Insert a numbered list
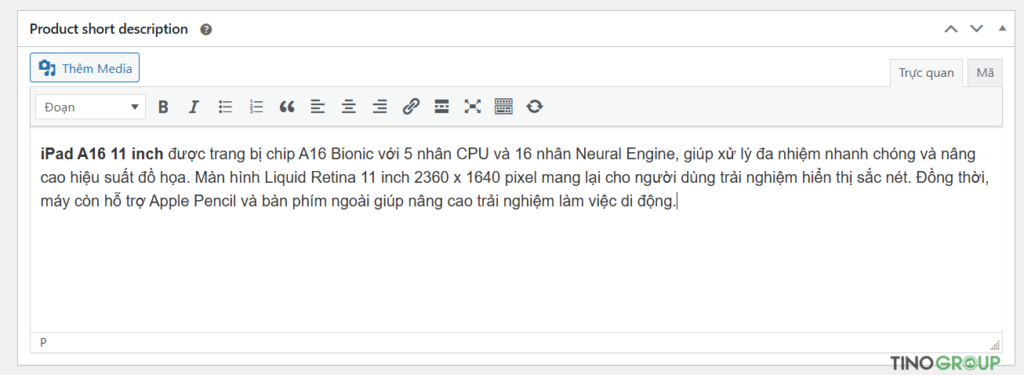 coord(256,107)
